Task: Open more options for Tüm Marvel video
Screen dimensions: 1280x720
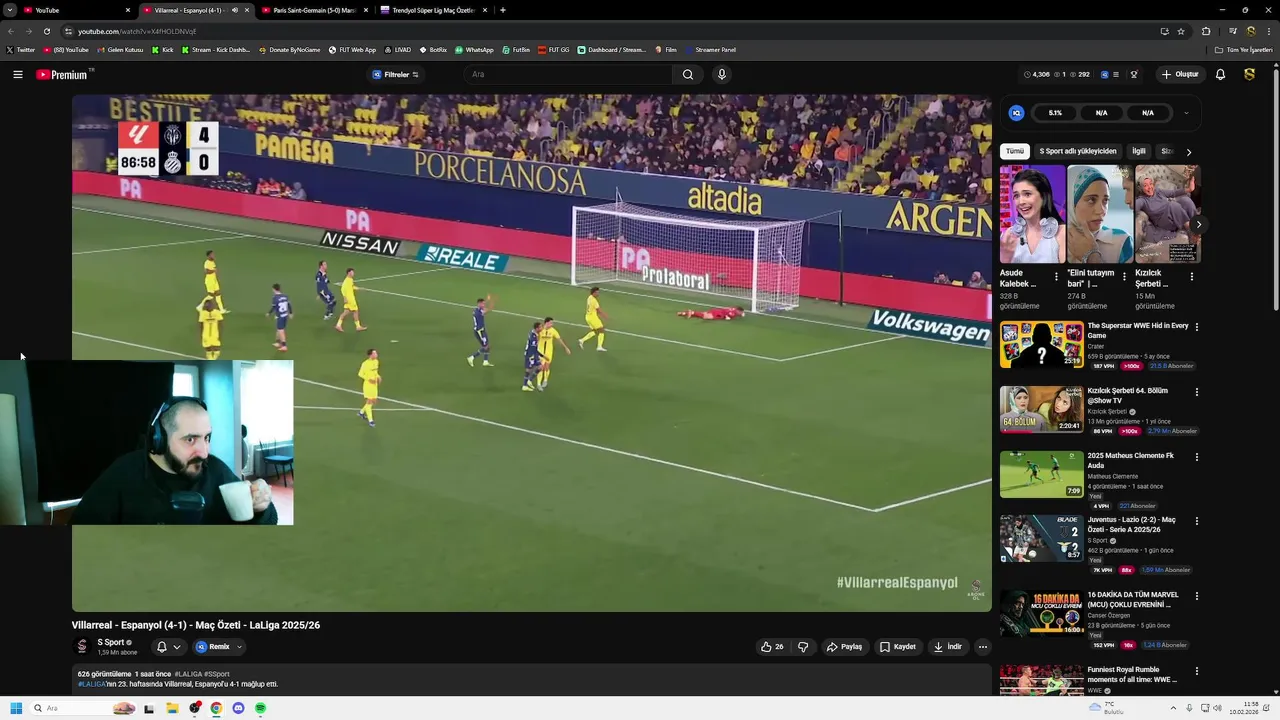Action: pos(1196,596)
